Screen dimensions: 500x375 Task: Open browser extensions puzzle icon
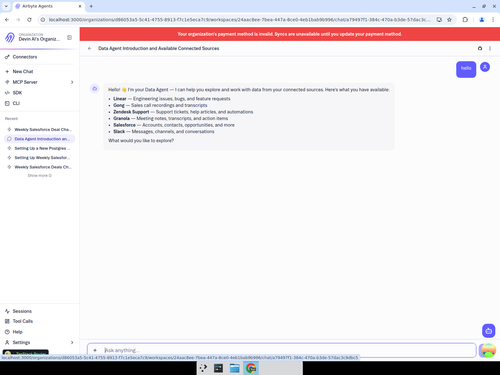(x=465, y=20)
